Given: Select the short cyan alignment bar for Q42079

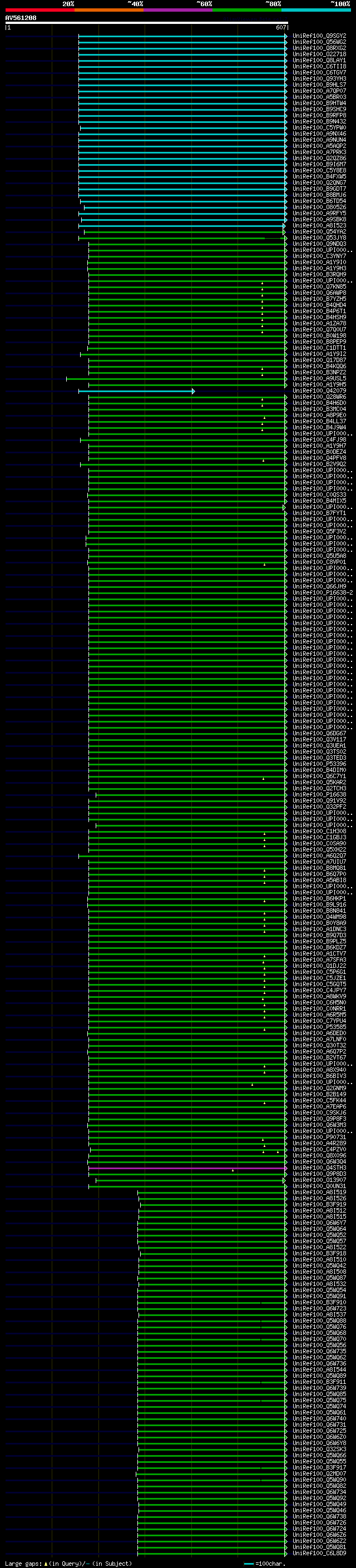Looking at the screenshot, I should (136, 391).
